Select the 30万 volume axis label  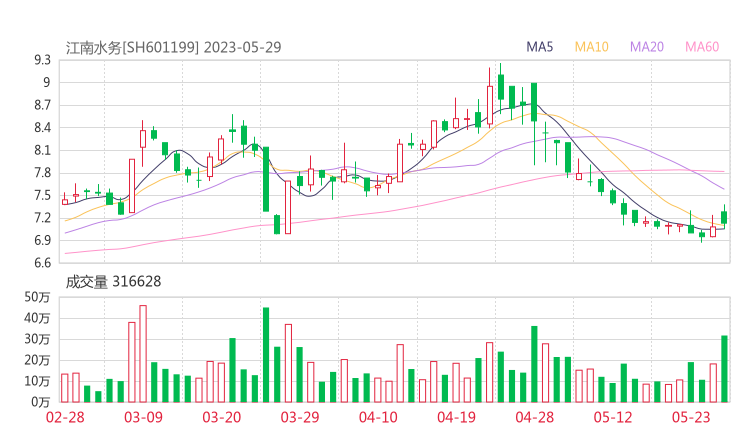click(x=37, y=339)
